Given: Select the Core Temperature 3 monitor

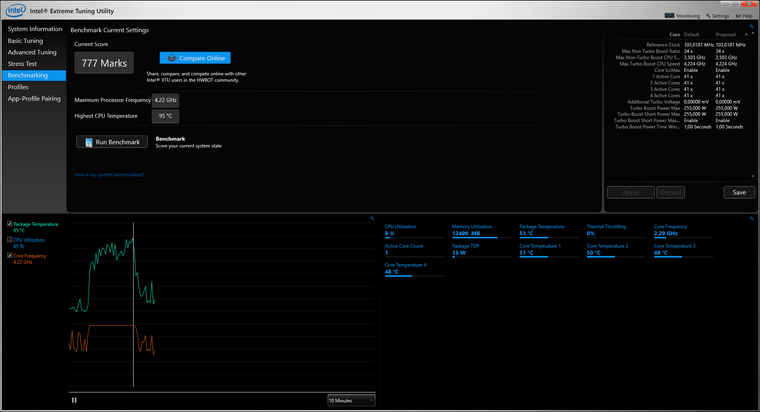Looking at the screenshot, I should pos(683,250).
